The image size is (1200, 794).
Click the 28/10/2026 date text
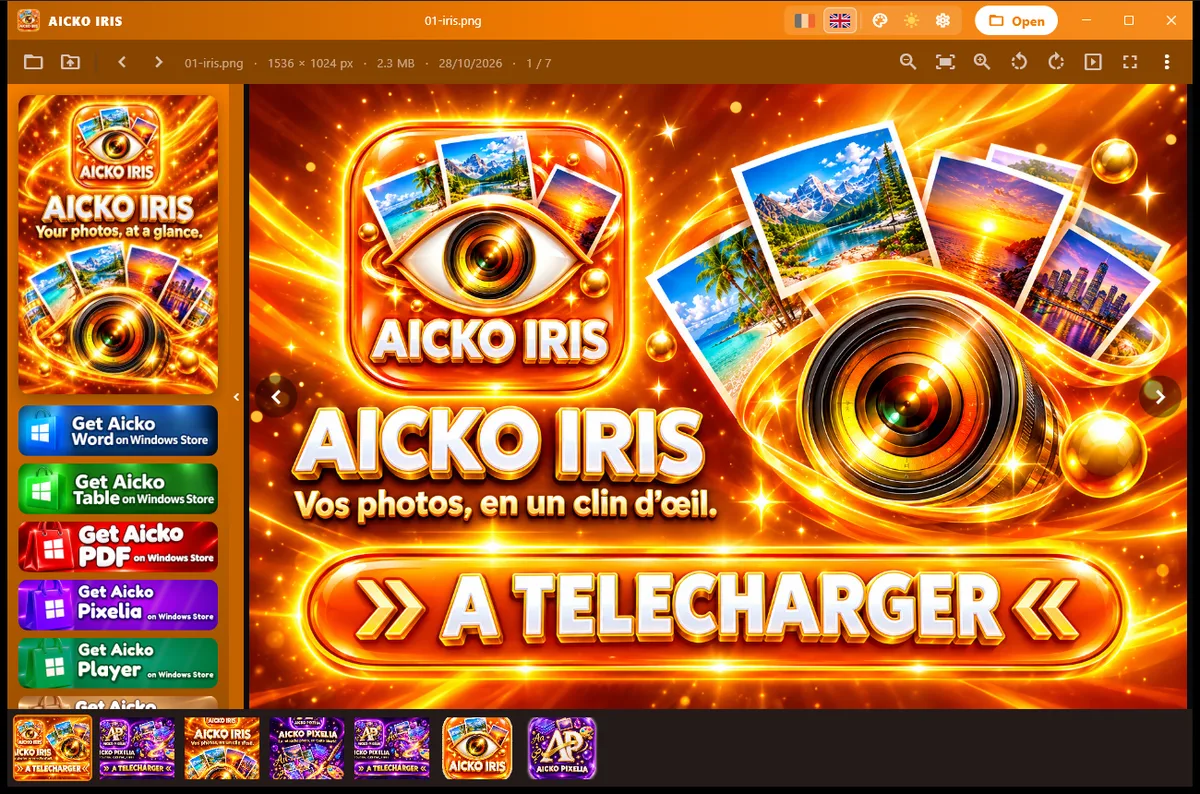click(470, 63)
